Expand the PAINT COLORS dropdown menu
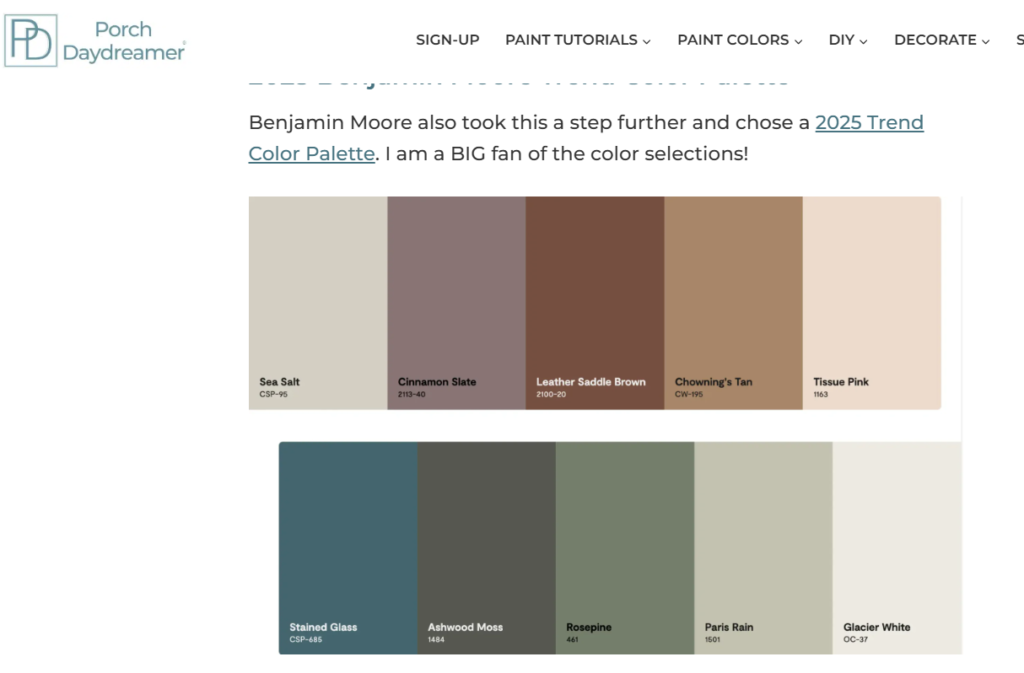 click(x=739, y=40)
